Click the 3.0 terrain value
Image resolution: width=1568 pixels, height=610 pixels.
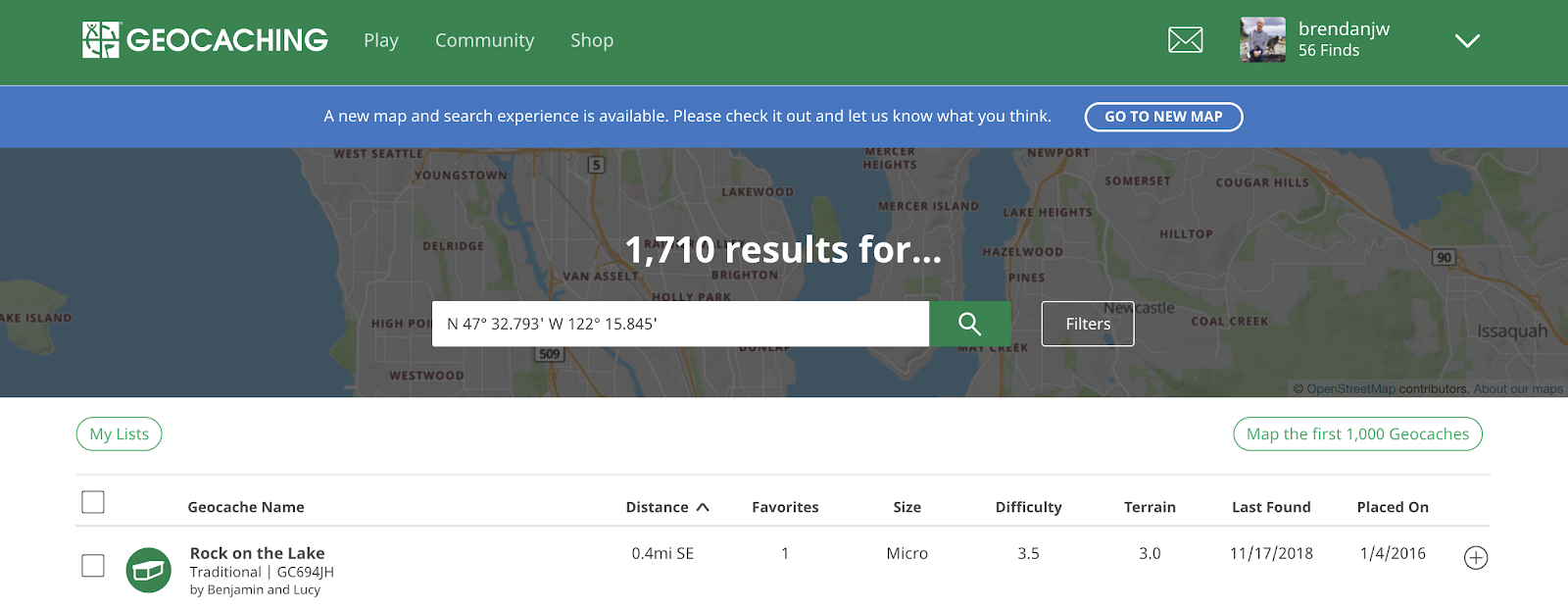[1150, 553]
